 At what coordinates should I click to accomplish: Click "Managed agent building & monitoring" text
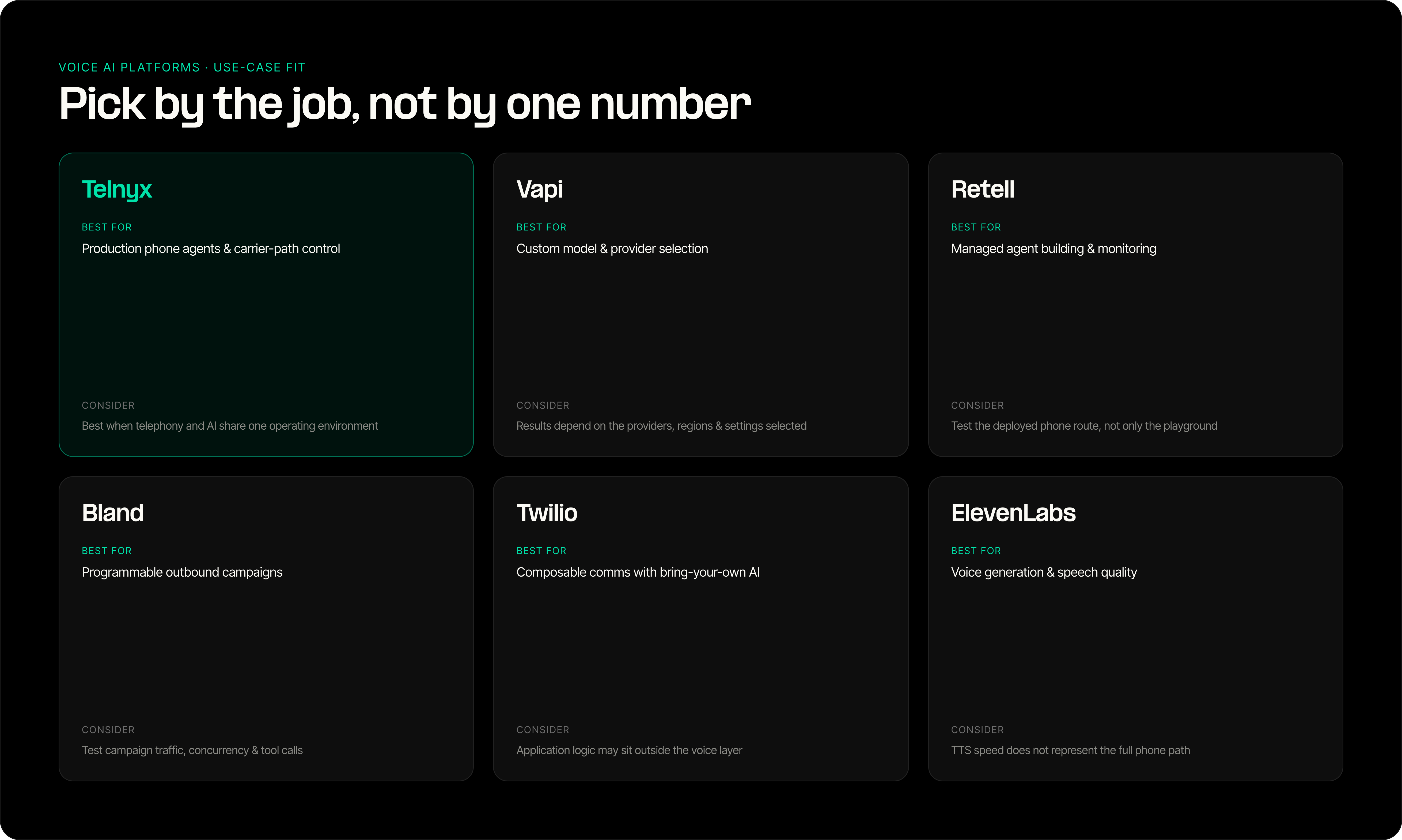[x=1053, y=249]
